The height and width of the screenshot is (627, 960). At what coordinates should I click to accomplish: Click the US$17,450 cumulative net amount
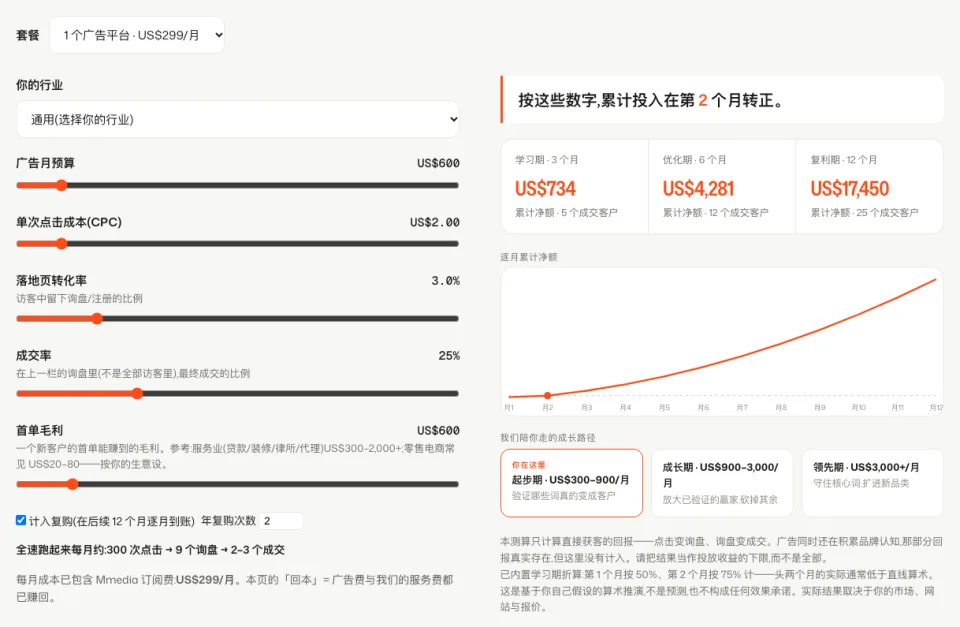(x=850, y=189)
